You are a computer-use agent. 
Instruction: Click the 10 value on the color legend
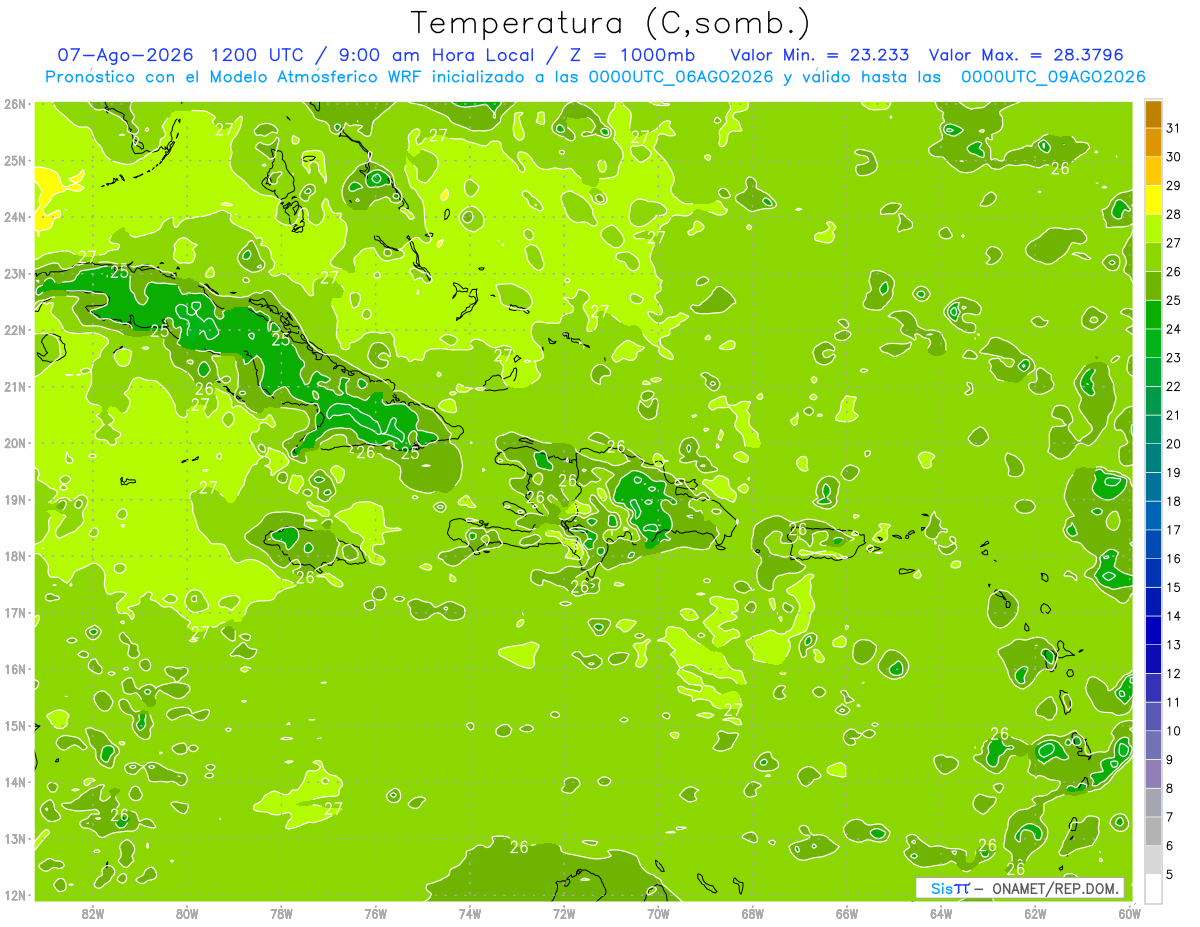pos(1173,731)
